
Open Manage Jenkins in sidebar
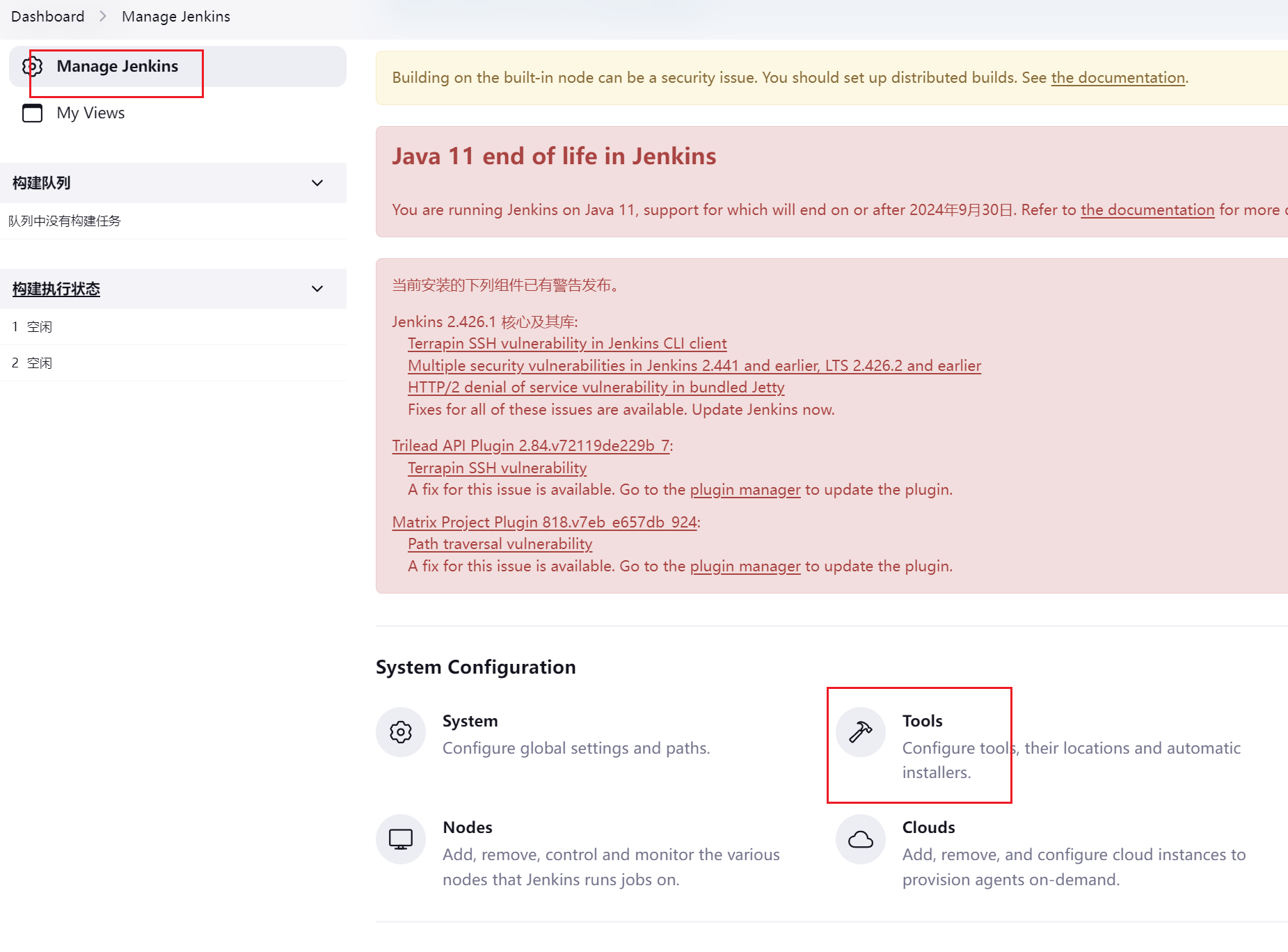(177, 66)
